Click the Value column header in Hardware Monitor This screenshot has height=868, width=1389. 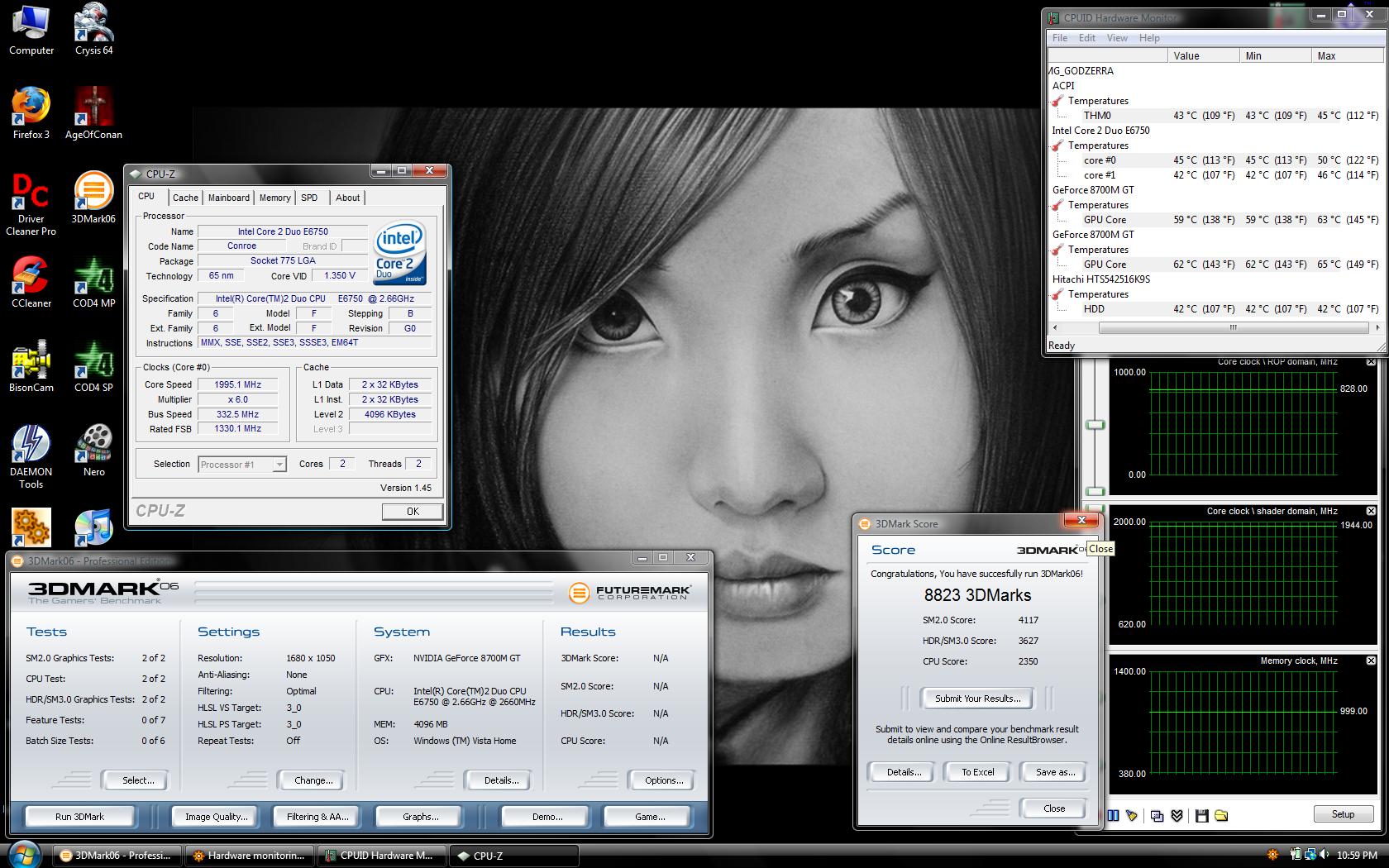[x=1203, y=55]
